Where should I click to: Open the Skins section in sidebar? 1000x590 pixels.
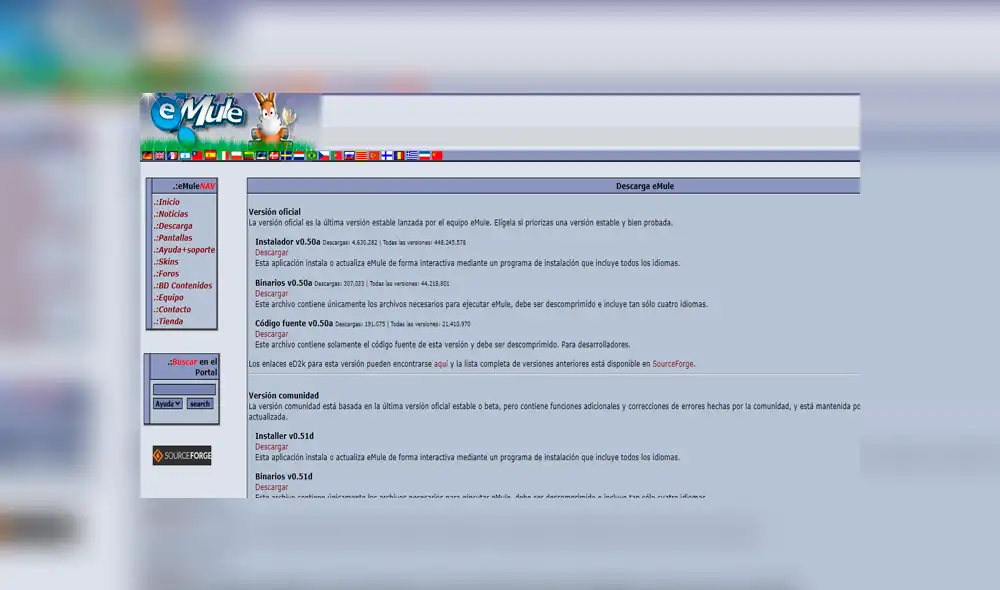point(168,262)
